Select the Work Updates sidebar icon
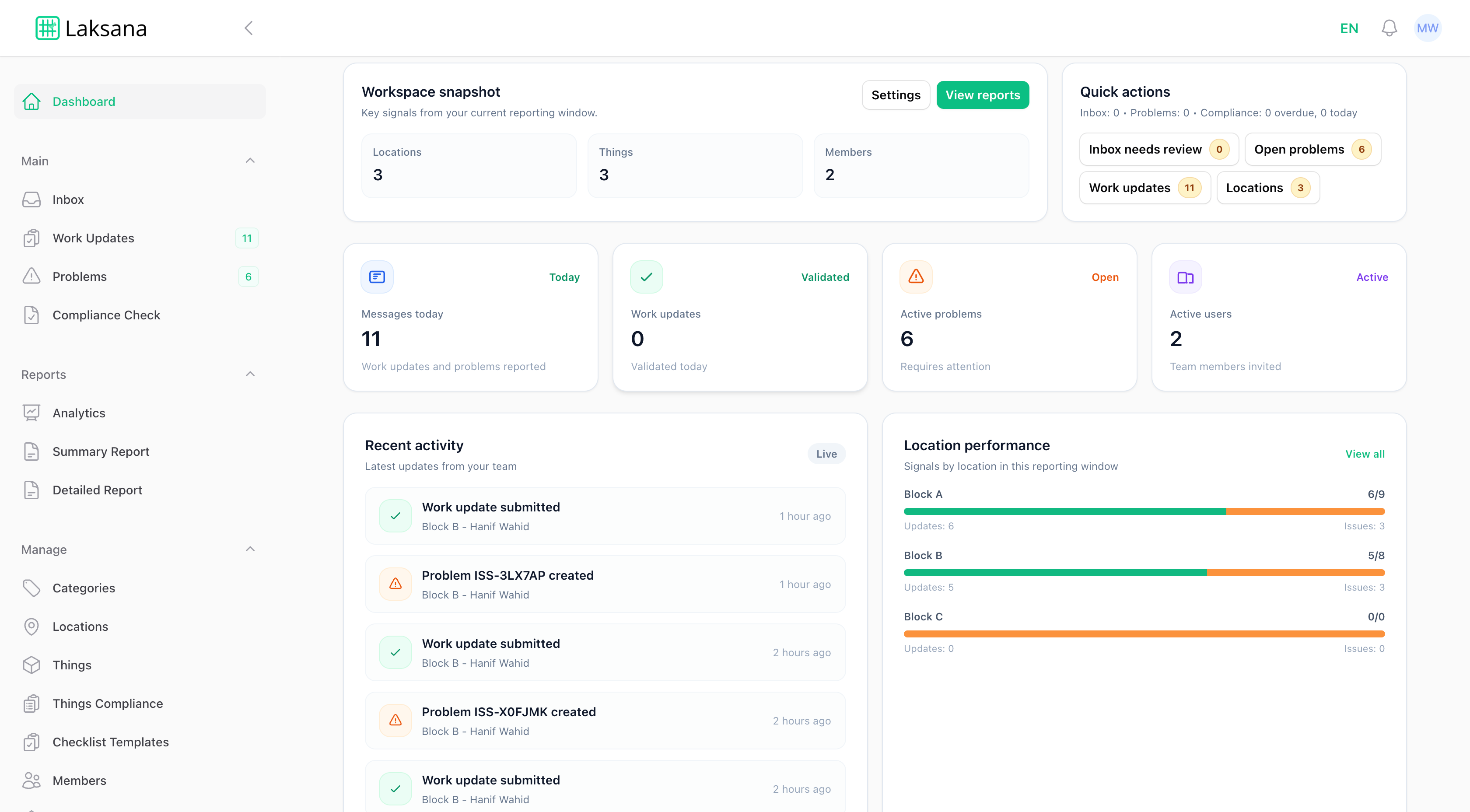Image resolution: width=1470 pixels, height=812 pixels. click(x=31, y=238)
